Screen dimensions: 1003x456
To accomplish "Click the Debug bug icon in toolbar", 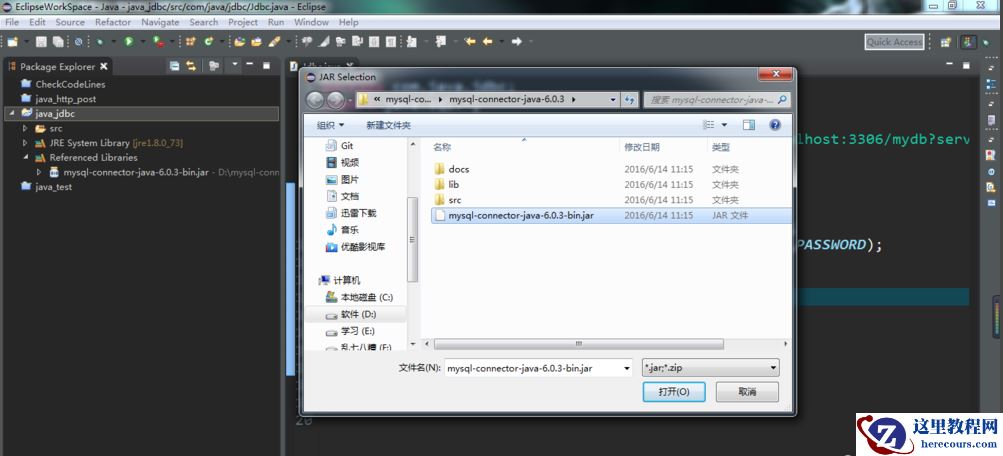I will coord(99,42).
